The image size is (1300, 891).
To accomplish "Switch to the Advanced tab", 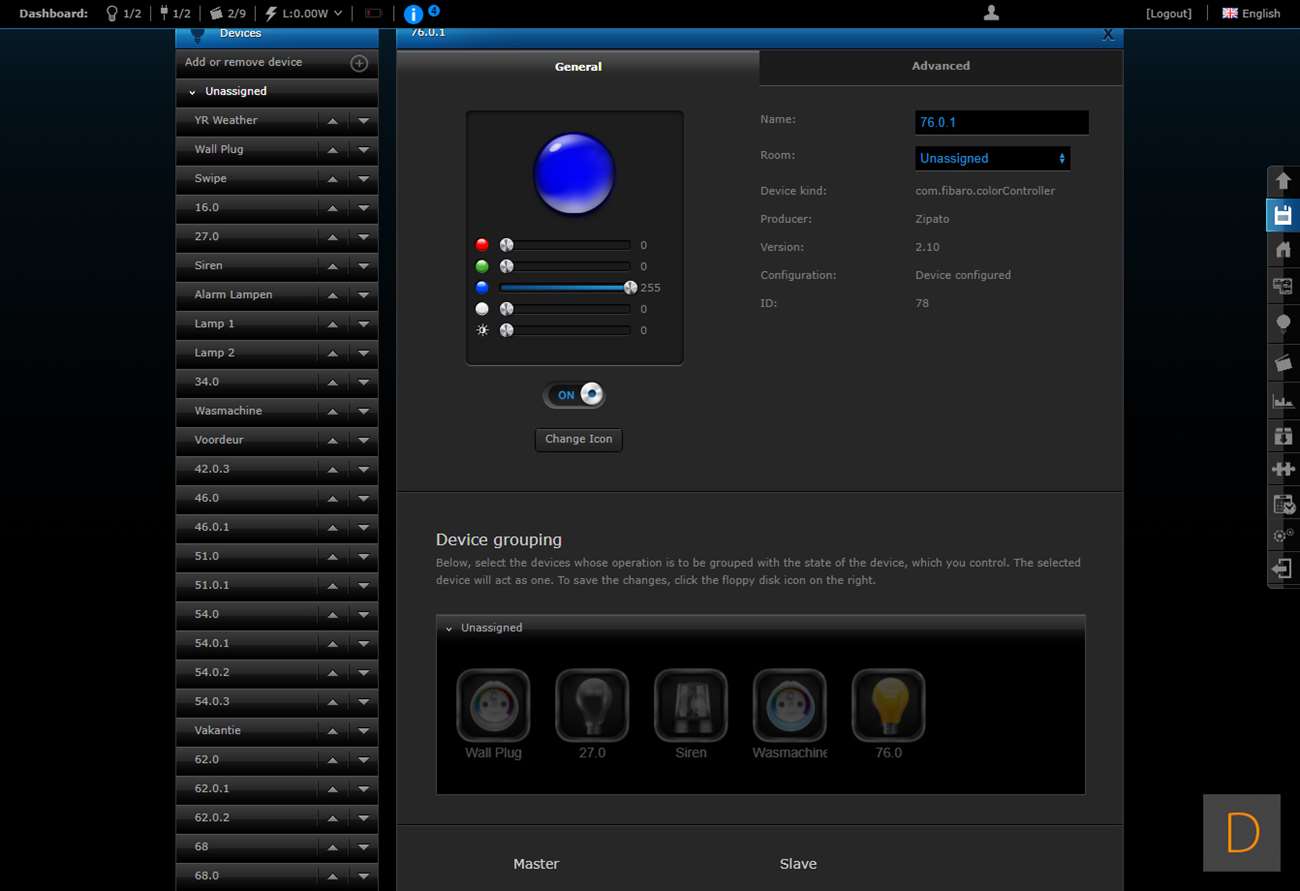I will pyautogui.click(x=940, y=66).
